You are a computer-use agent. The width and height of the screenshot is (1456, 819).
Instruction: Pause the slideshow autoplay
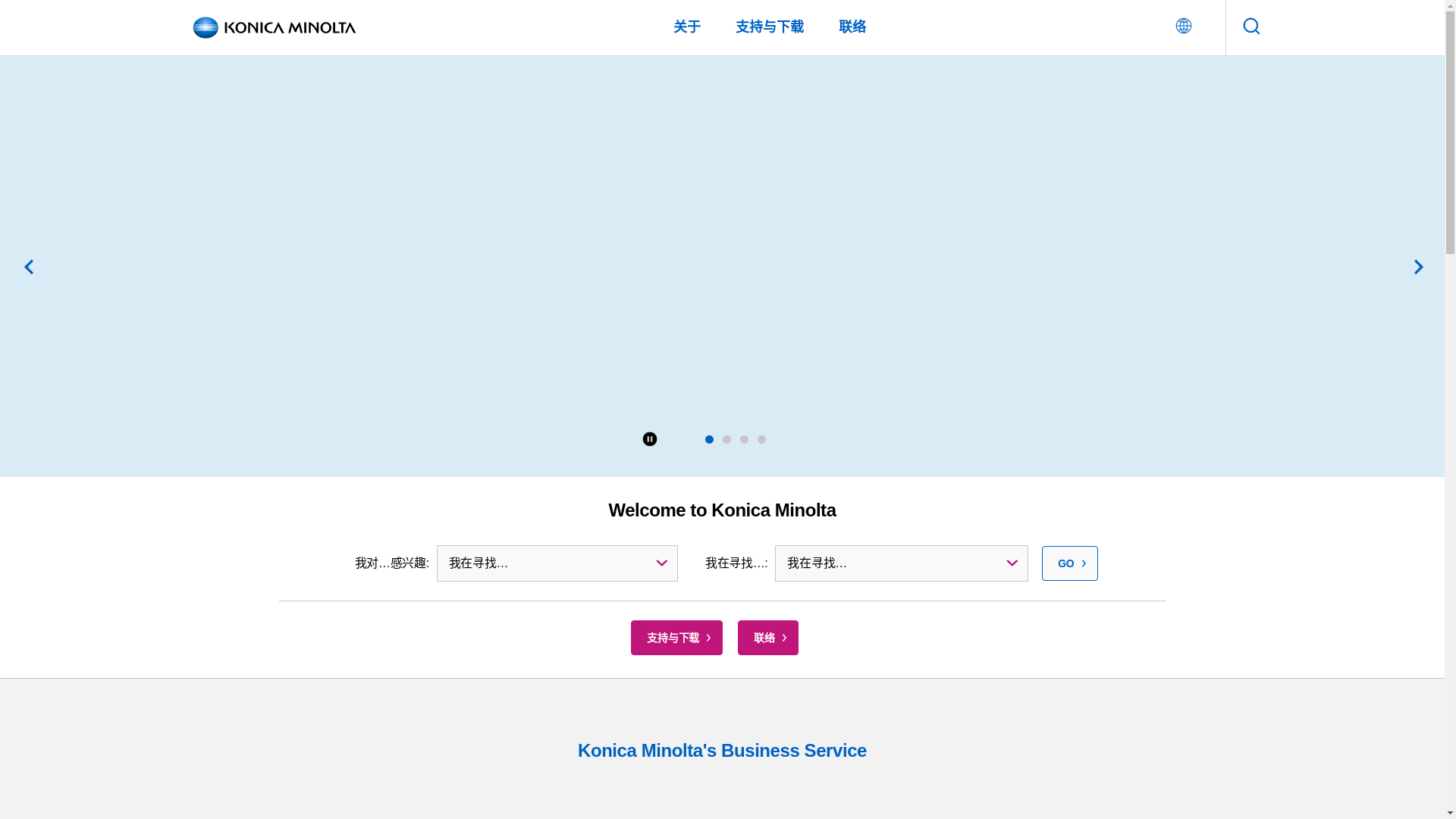(650, 439)
